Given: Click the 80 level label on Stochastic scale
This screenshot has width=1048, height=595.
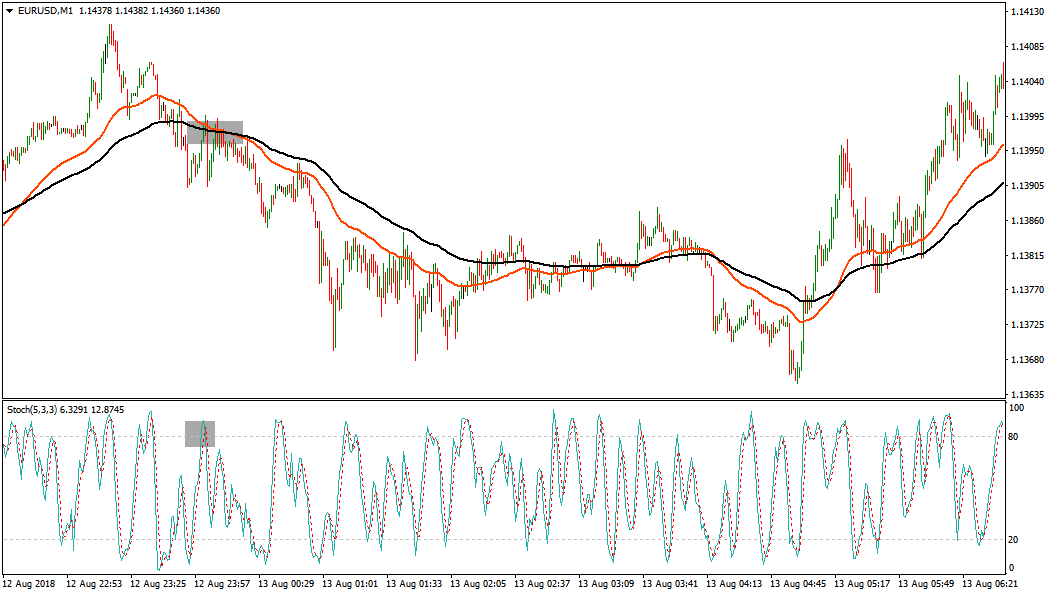Looking at the screenshot, I should [x=1014, y=436].
